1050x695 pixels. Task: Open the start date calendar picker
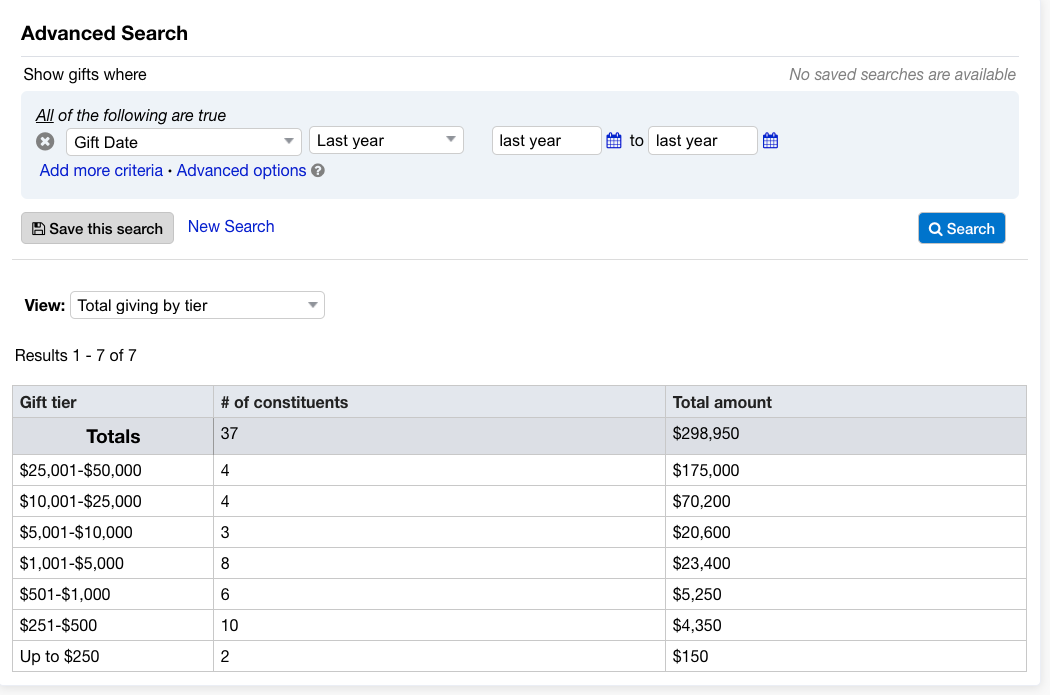click(x=614, y=141)
